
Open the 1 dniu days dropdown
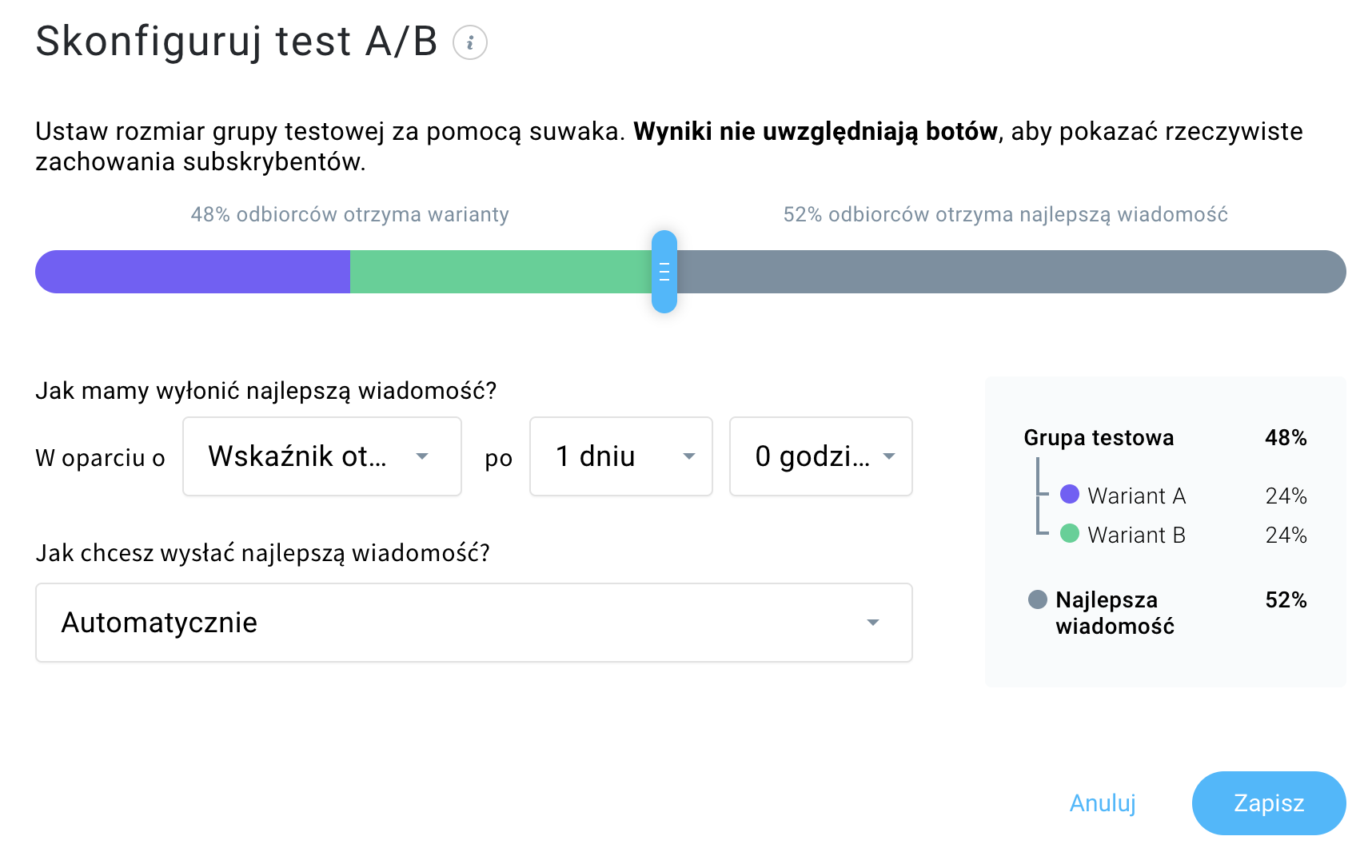coord(620,456)
